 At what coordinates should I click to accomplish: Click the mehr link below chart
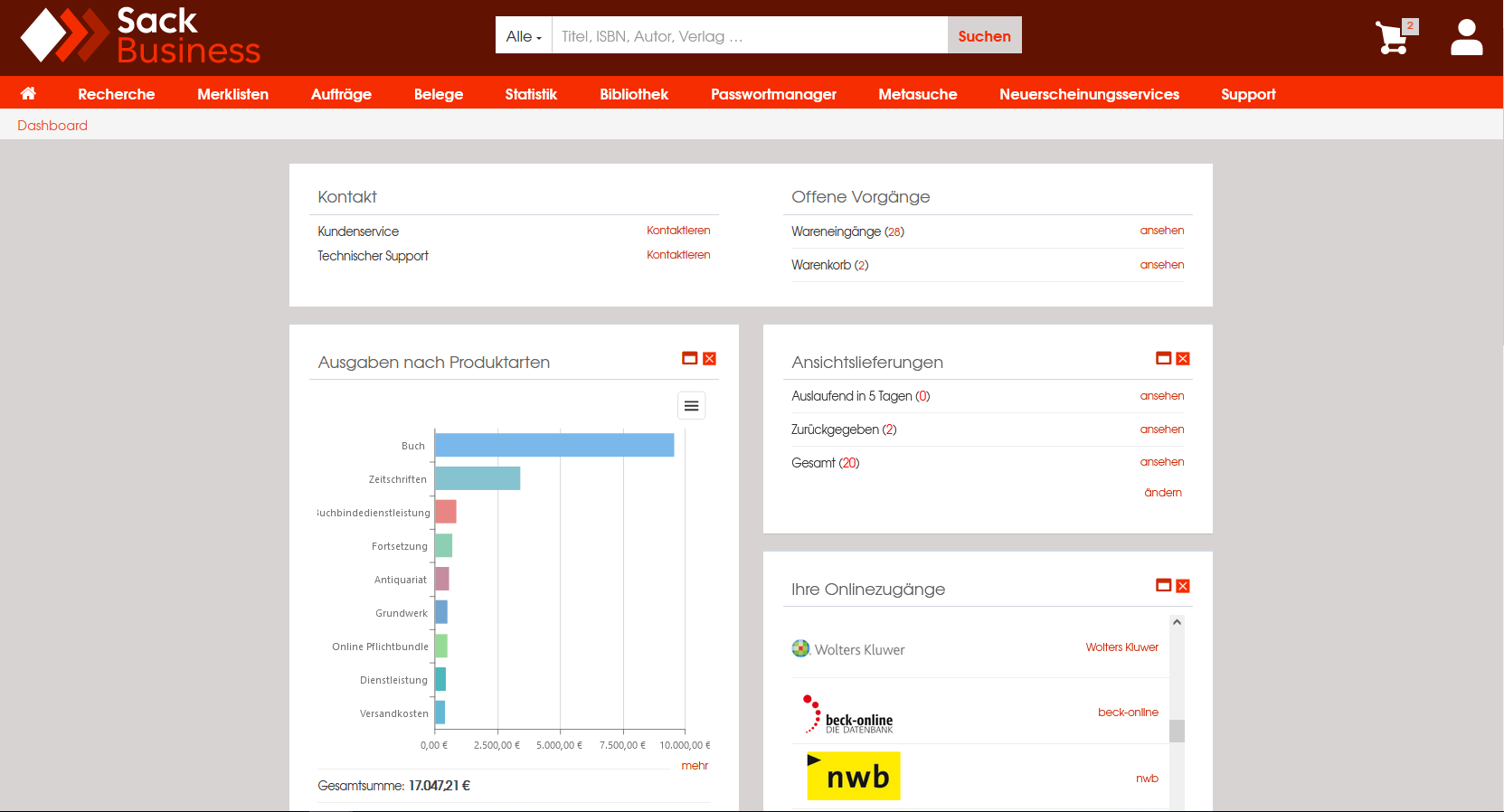(695, 766)
